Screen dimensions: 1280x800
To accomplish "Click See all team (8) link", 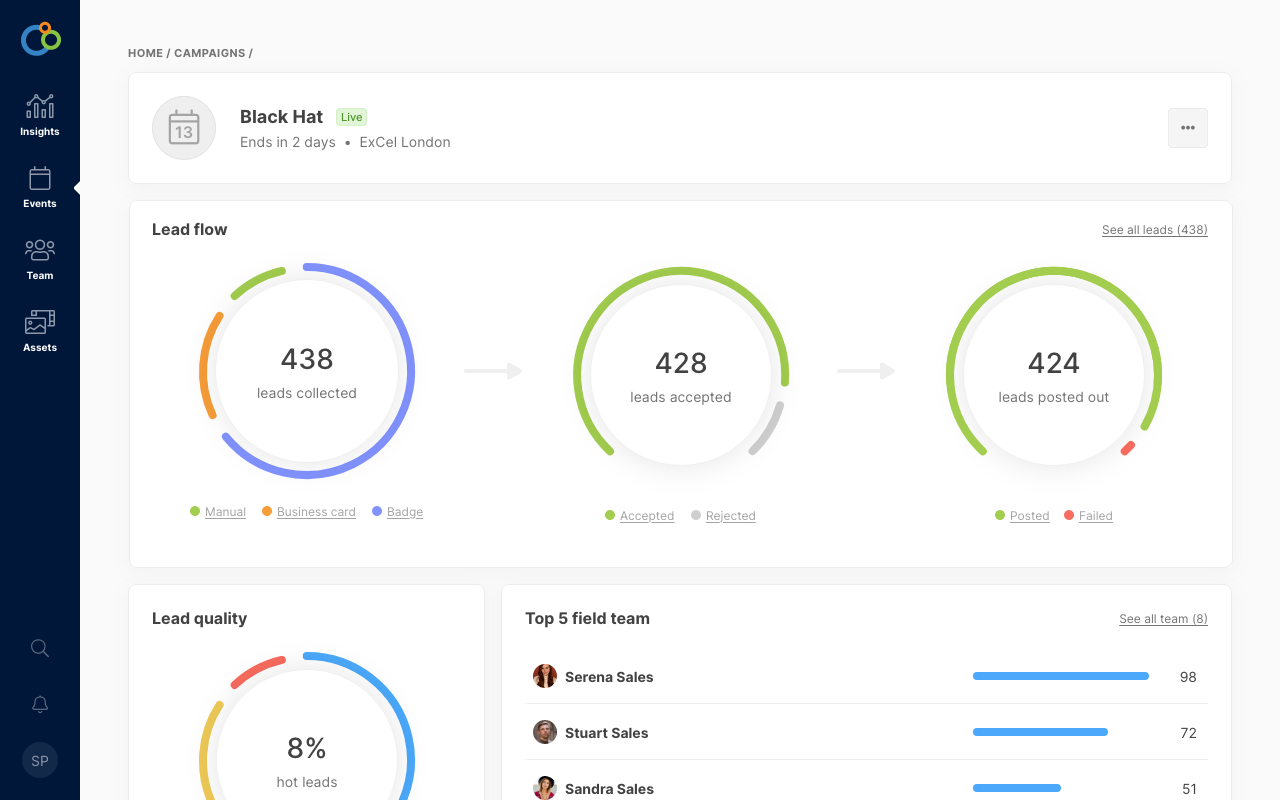I will [x=1163, y=619].
